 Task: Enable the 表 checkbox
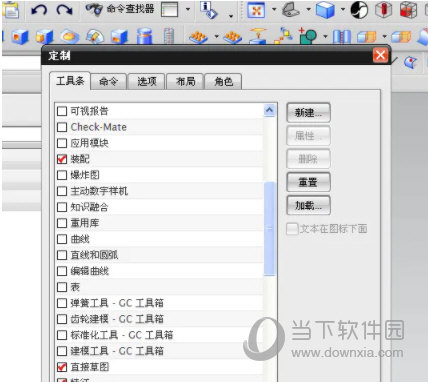pyautogui.click(x=62, y=287)
